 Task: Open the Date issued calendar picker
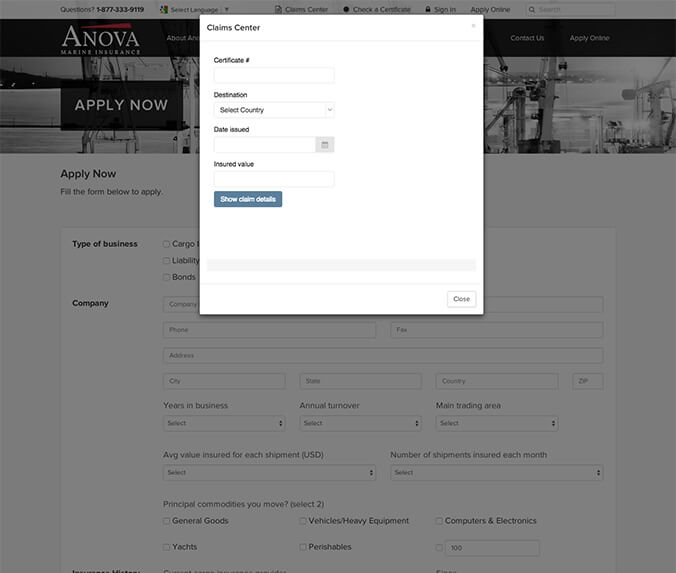point(324,145)
